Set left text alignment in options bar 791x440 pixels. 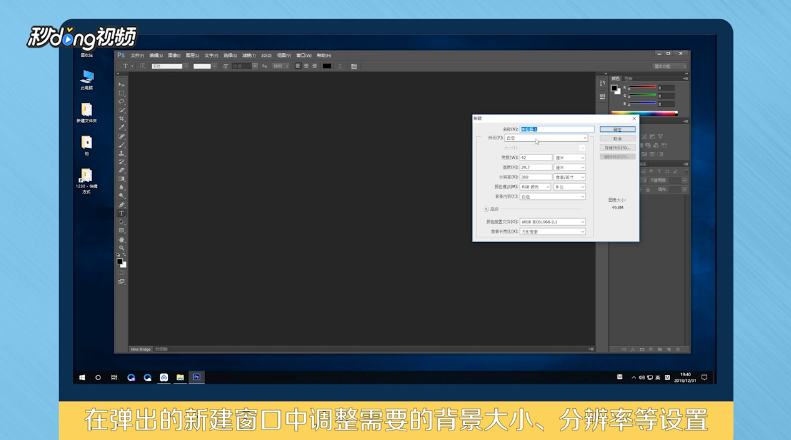pos(298,66)
